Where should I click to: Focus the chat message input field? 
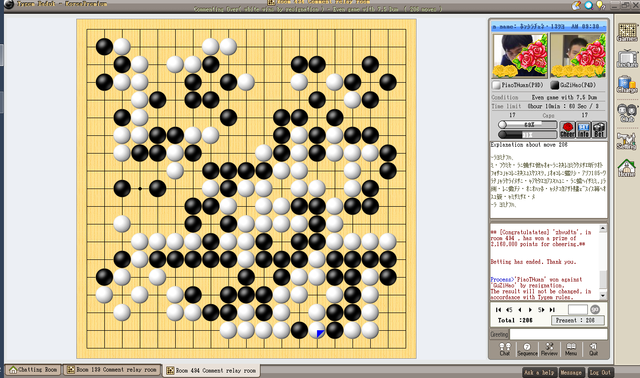point(558,334)
